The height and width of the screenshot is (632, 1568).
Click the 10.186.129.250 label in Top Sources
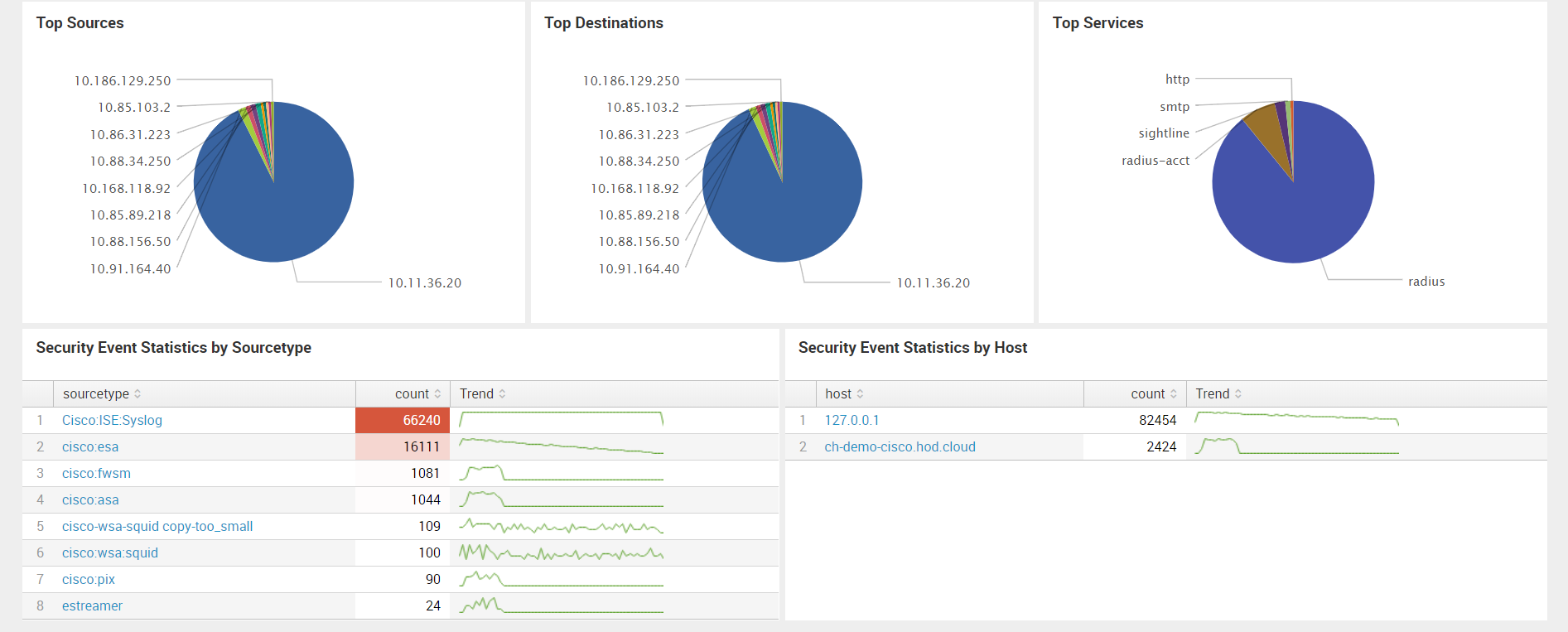pos(123,81)
